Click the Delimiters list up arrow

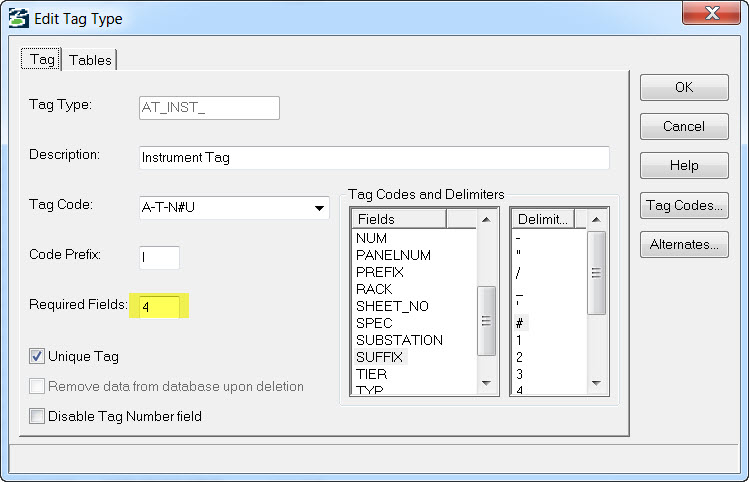pos(596,219)
